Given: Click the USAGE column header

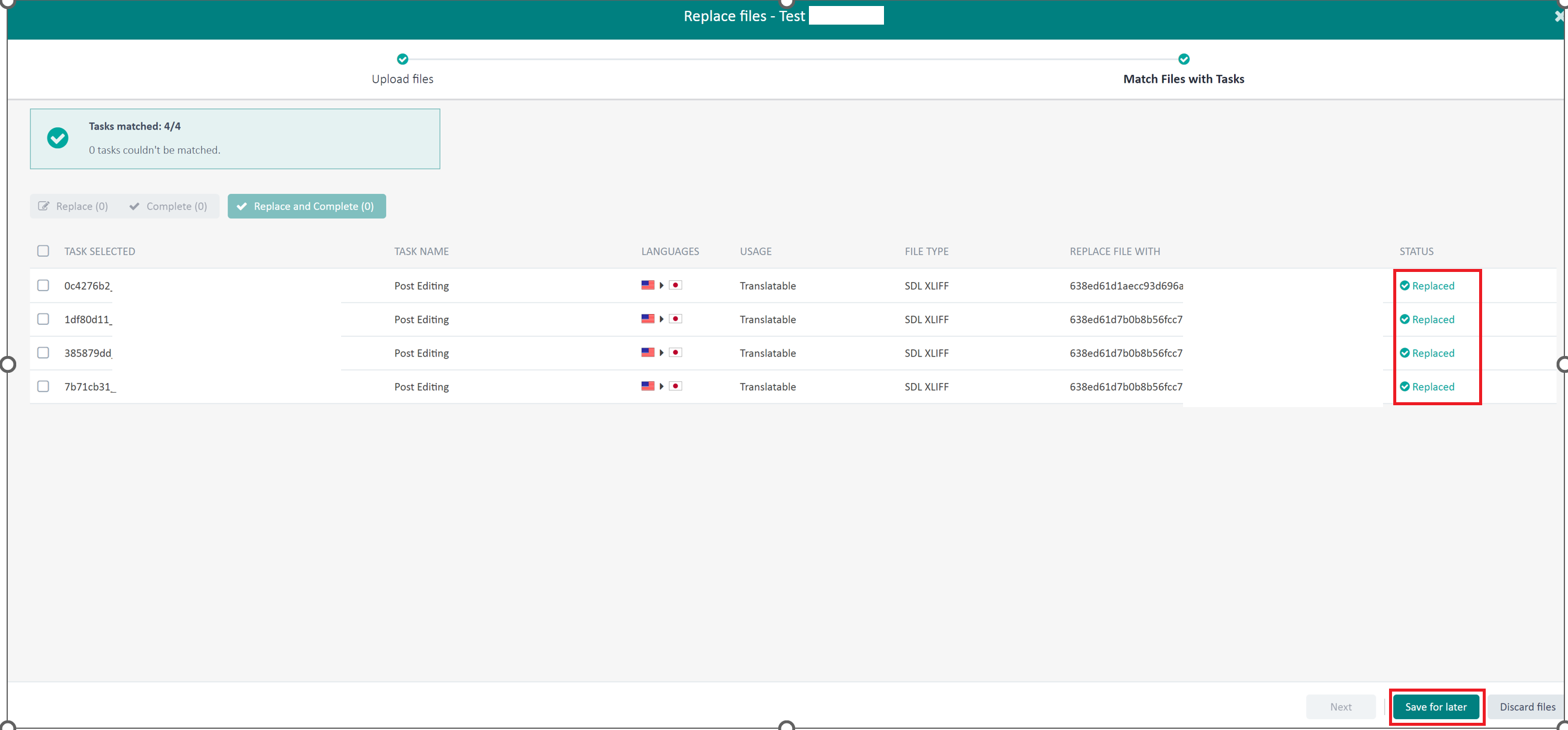Looking at the screenshot, I should coord(755,252).
